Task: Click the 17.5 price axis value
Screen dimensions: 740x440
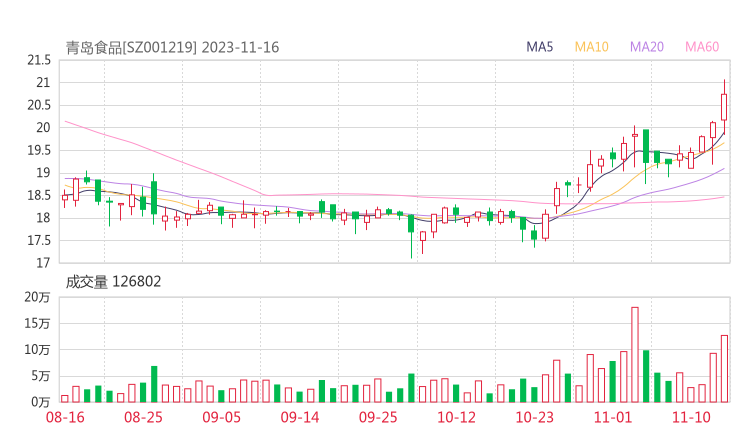Action: click(x=39, y=240)
